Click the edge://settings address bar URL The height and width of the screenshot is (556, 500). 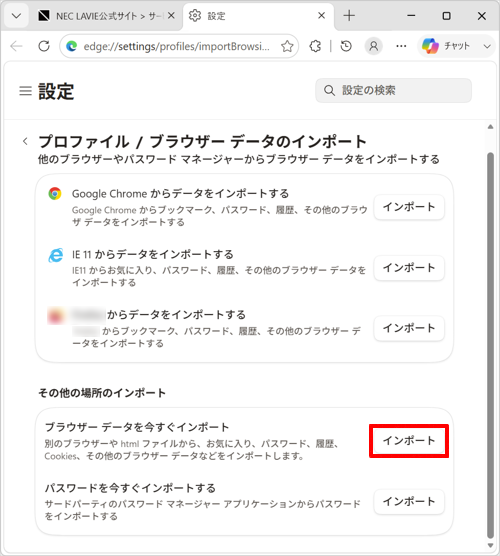(x=177, y=46)
